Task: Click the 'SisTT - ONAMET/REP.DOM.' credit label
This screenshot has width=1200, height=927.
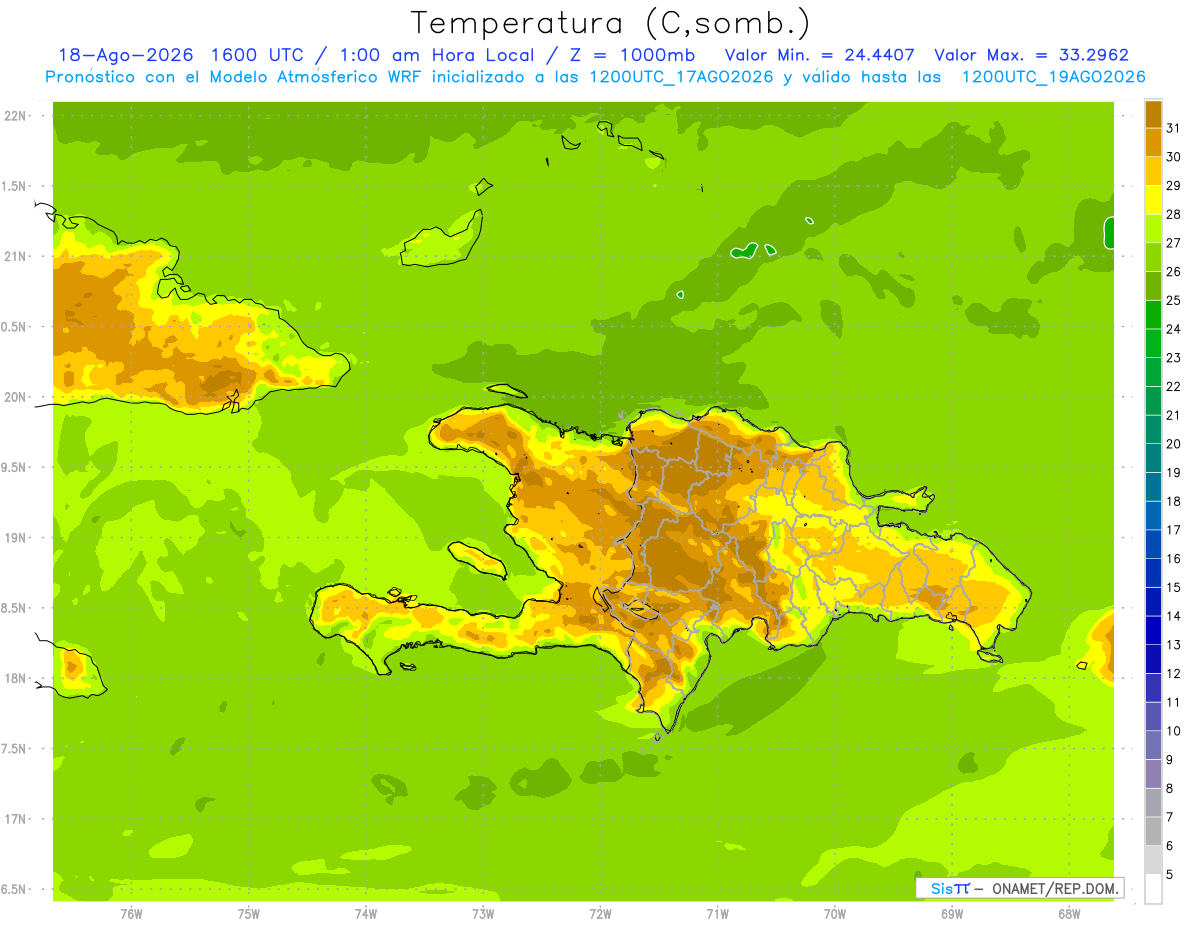Action: pos(1020,888)
